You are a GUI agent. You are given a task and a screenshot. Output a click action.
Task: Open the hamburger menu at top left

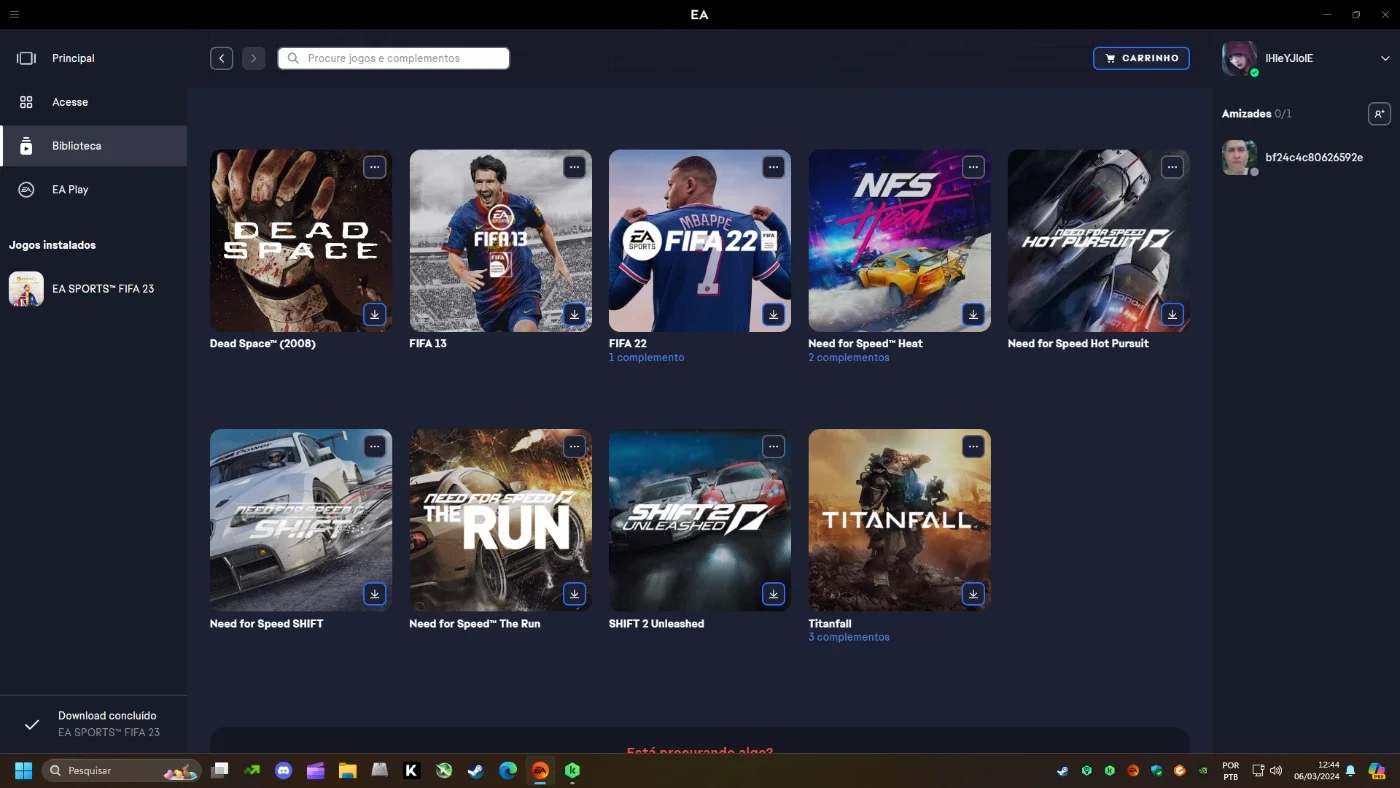14,15
